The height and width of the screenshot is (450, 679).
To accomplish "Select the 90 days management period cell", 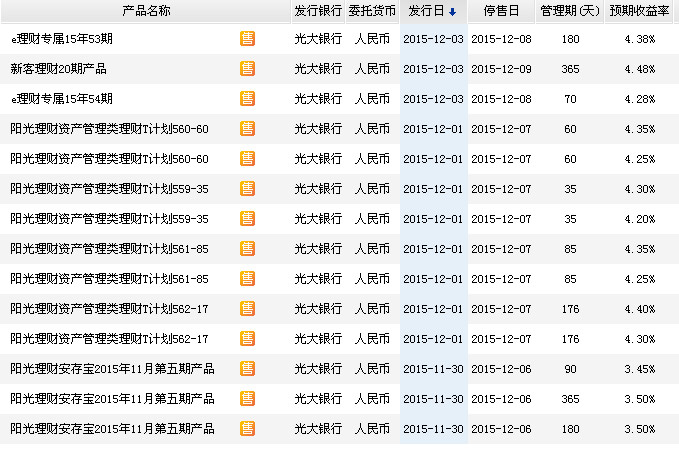I will [x=570, y=369].
